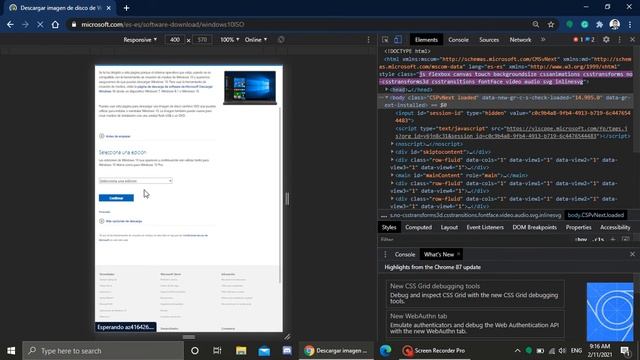Close the What's New tab
Image resolution: width=640 pixels, height=360 pixels.
tap(458, 254)
